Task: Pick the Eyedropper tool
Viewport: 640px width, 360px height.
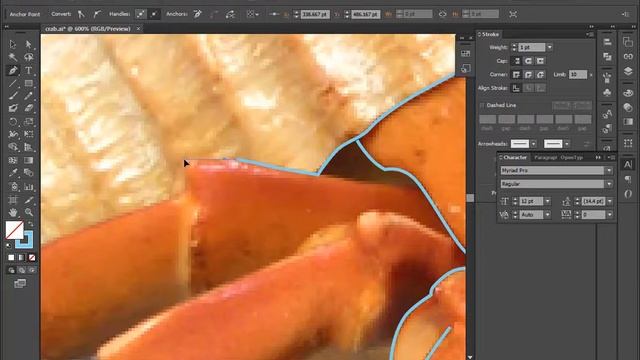Action: (13, 173)
